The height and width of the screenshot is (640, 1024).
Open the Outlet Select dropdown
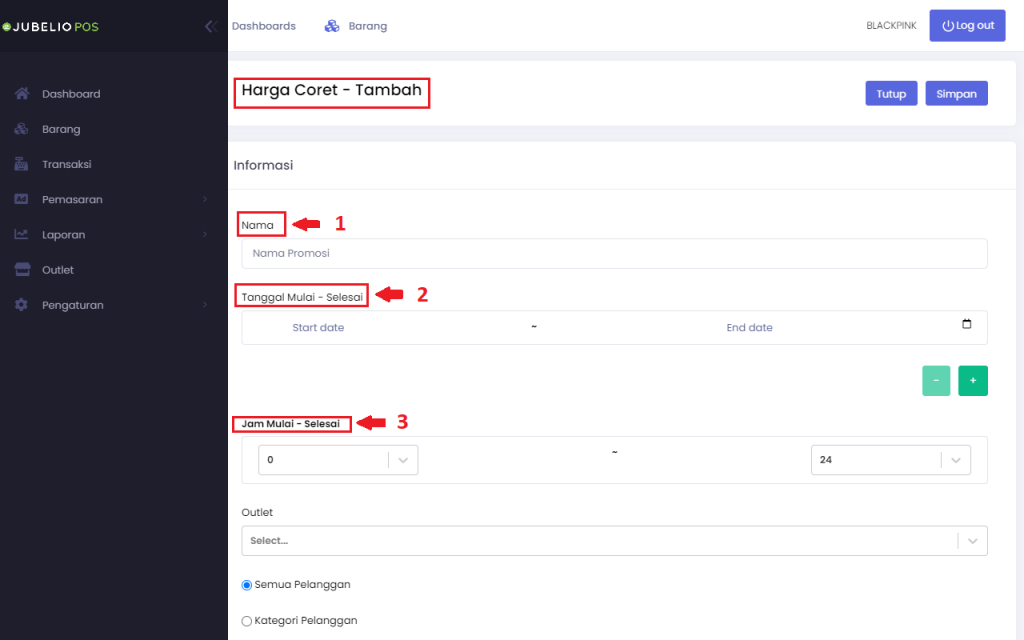pyautogui.click(x=614, y=541)
